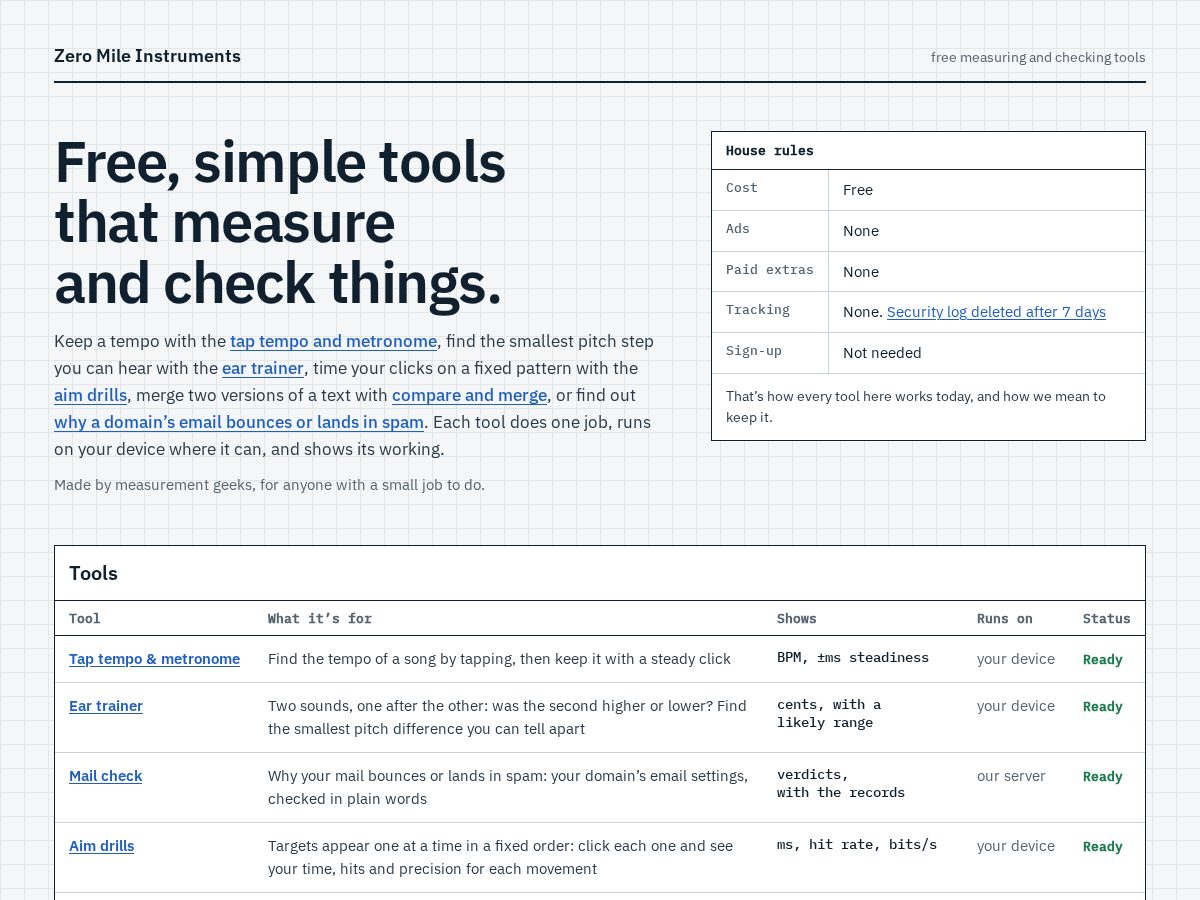
Task: Click the 'What it's for' column header
Action: pos(320,619)
